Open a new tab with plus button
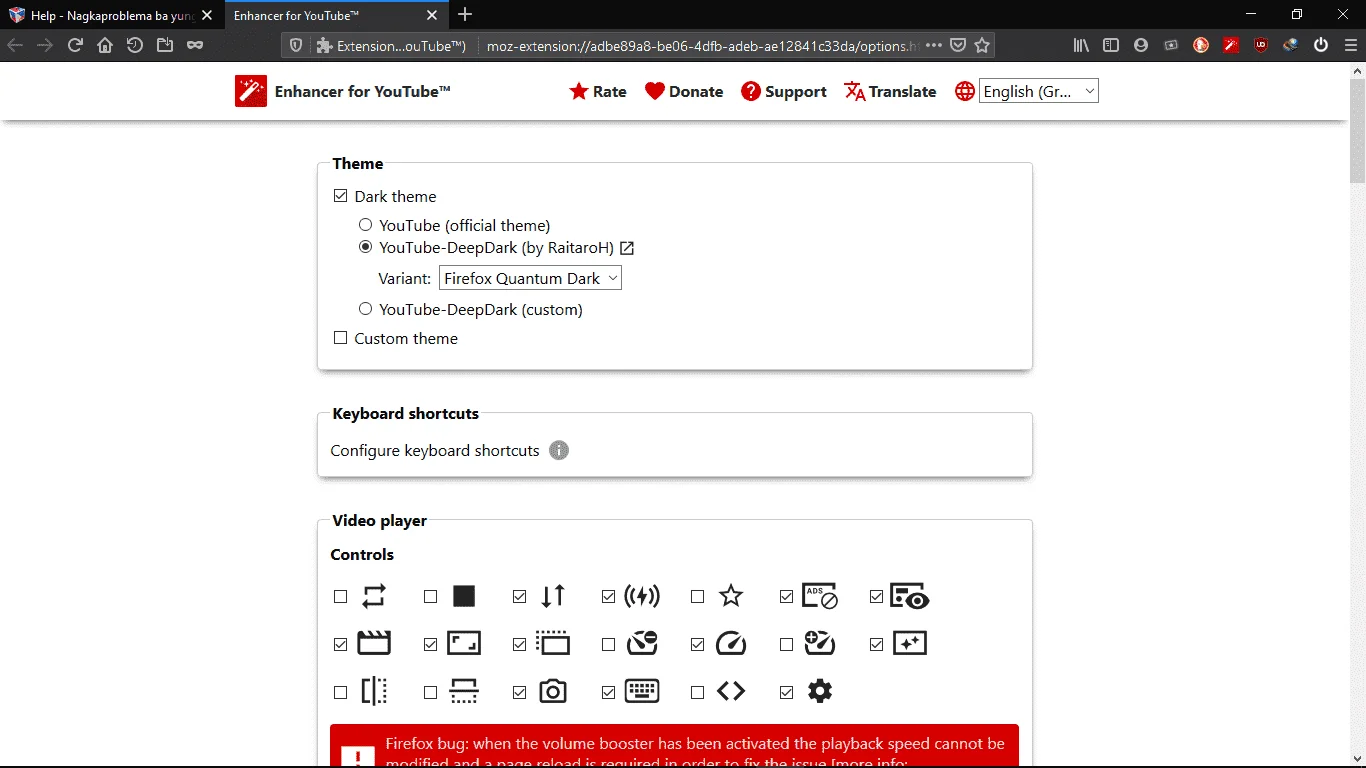The image size is (1366, 768). 465,15
